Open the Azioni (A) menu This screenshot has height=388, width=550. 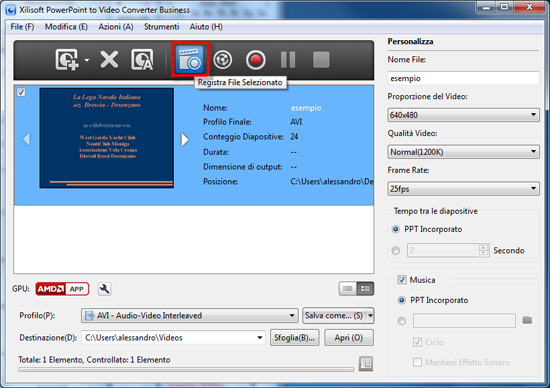[116, 27]
